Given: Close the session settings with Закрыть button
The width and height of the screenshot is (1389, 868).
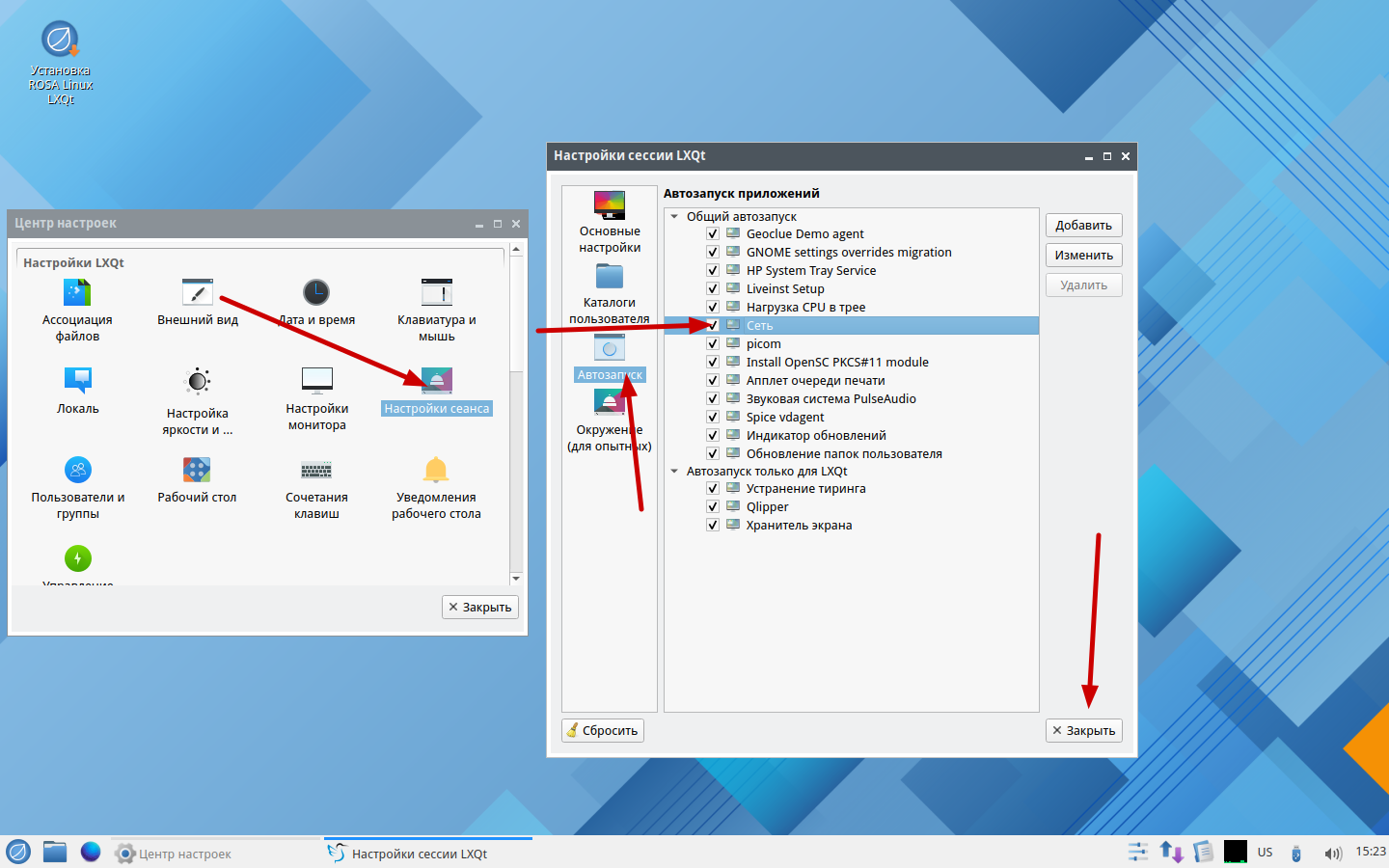Looking at the screenshot, I should (1084, 731).
